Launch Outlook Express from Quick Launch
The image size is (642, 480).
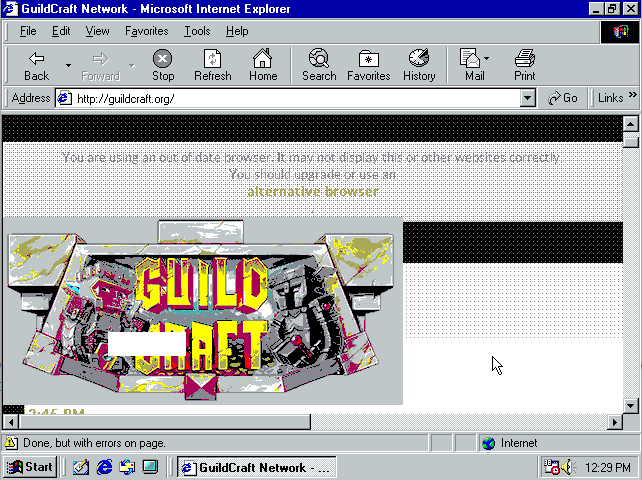point(127,467)
